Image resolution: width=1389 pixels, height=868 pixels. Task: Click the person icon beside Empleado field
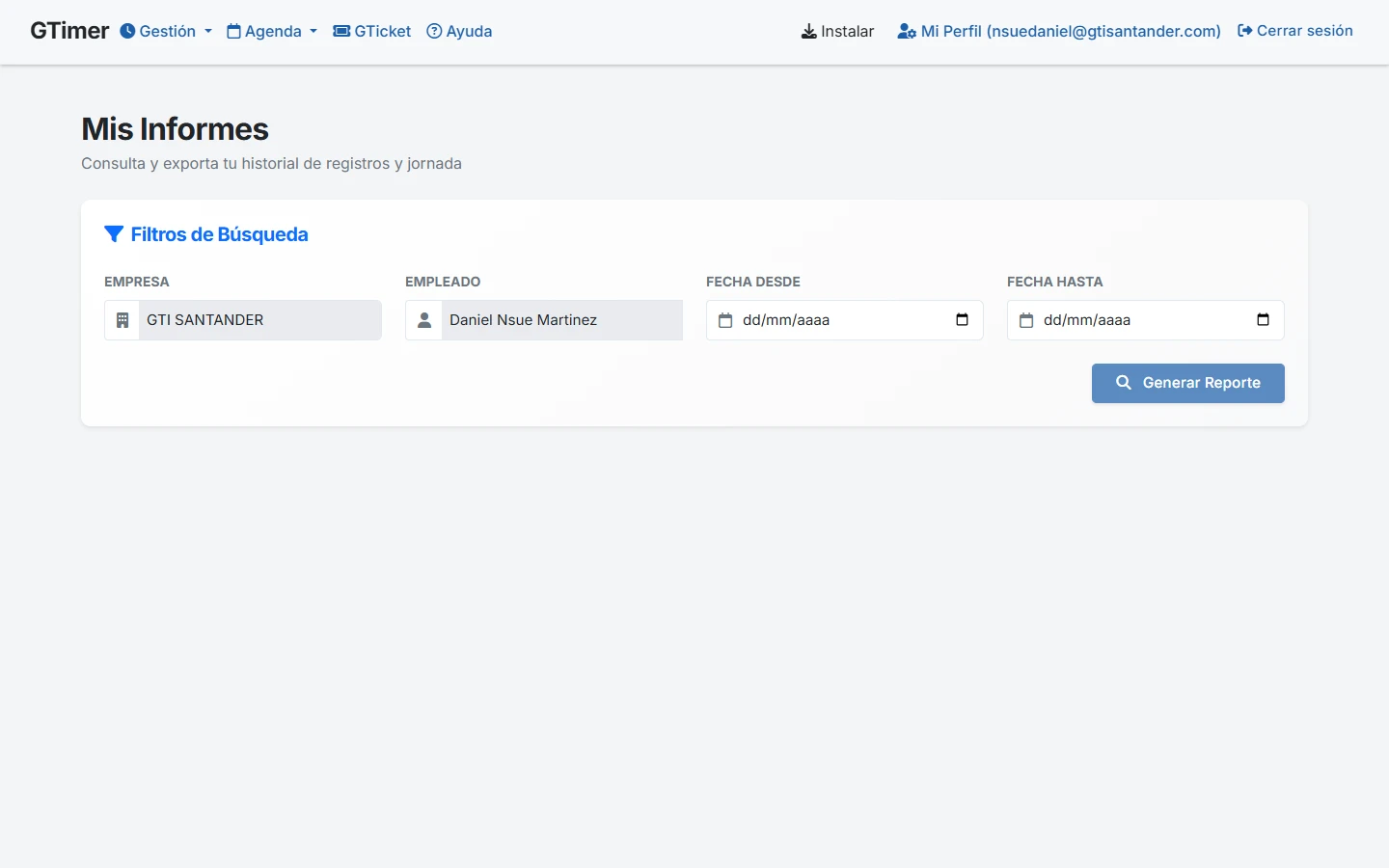point(423,320)
